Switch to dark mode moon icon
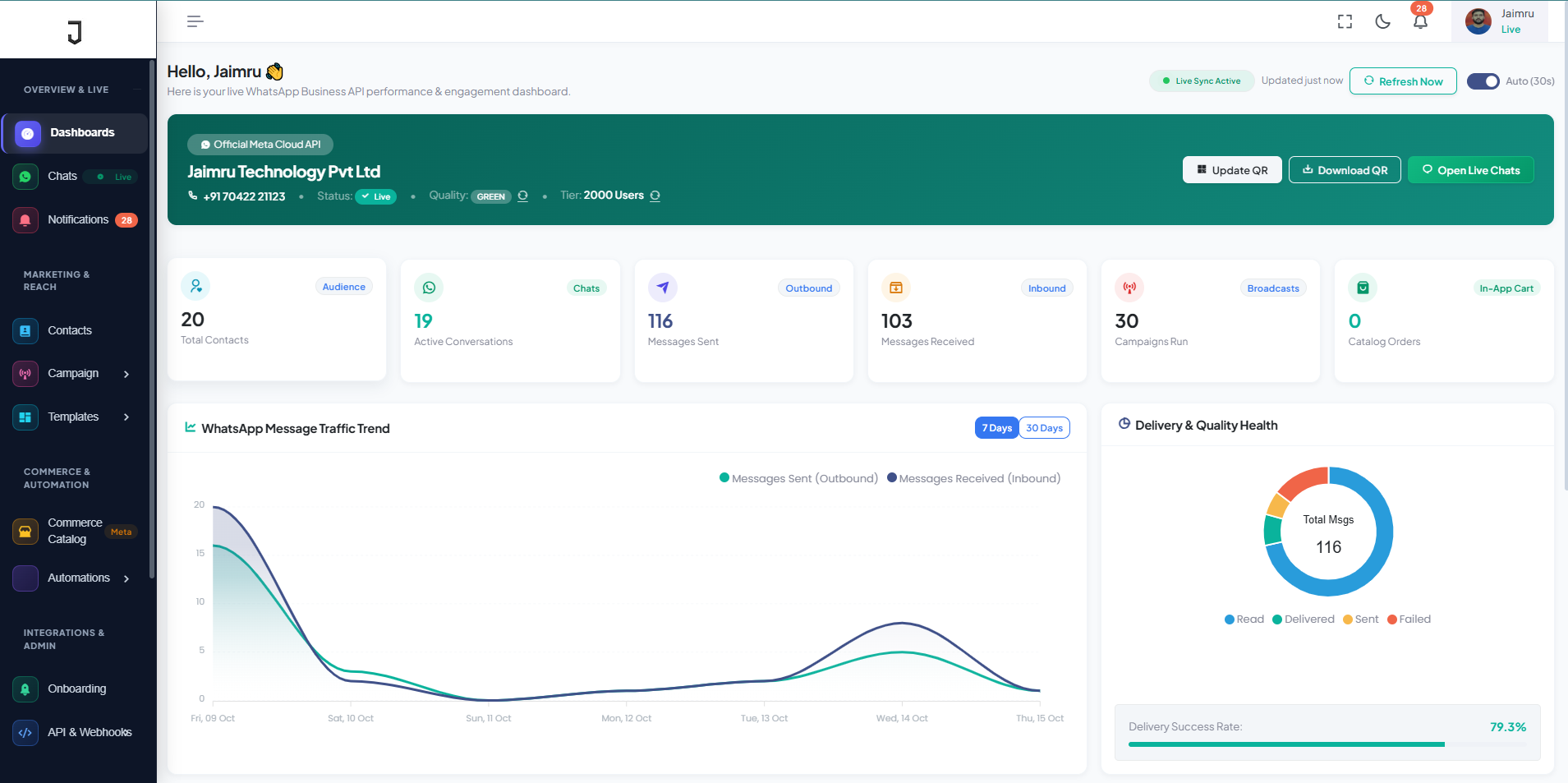 pos(1382,21)
